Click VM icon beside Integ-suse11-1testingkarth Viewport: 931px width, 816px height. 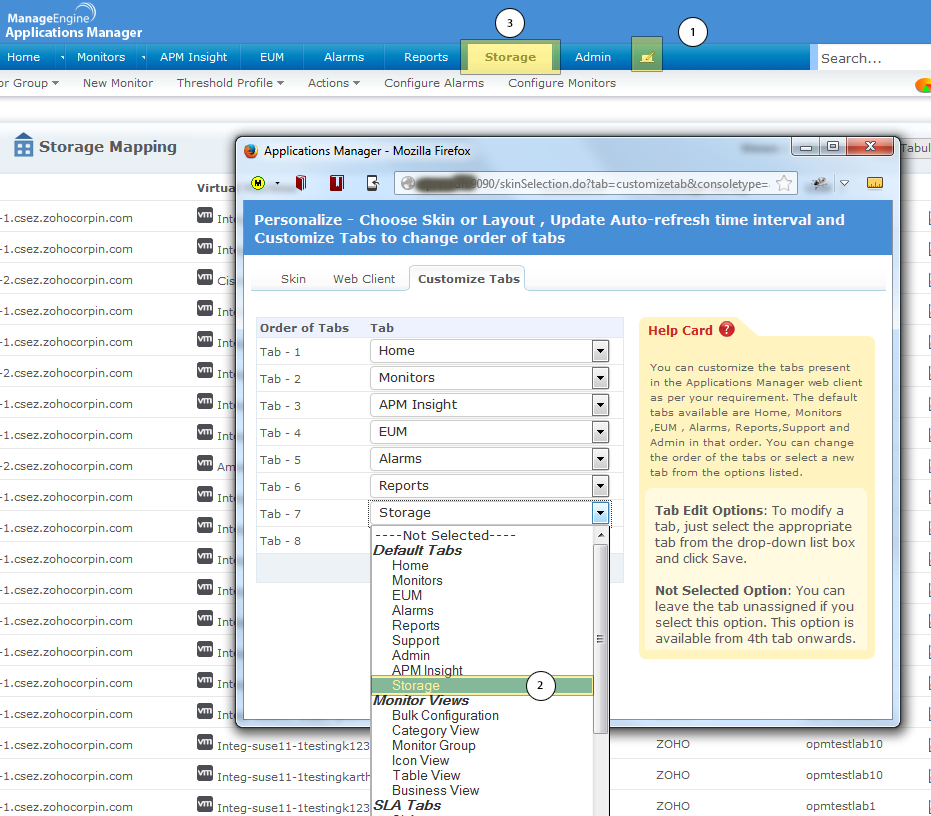pyautogui.click(x=205, y=773)
